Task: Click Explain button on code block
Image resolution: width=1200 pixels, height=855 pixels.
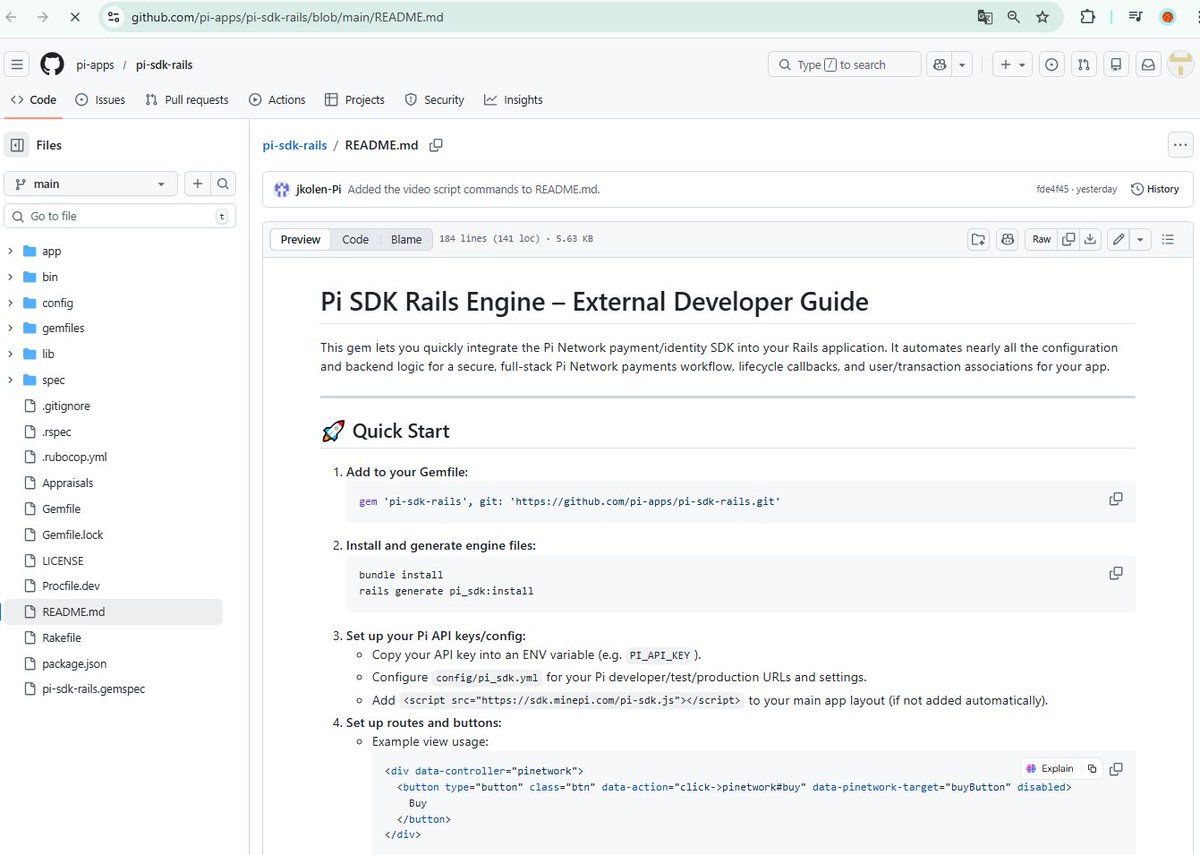Action: [x=1050, y=769]
